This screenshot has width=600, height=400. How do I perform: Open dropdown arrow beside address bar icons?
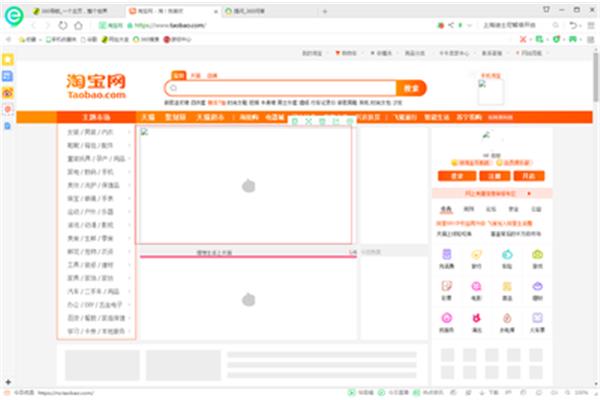coord(470,26)
